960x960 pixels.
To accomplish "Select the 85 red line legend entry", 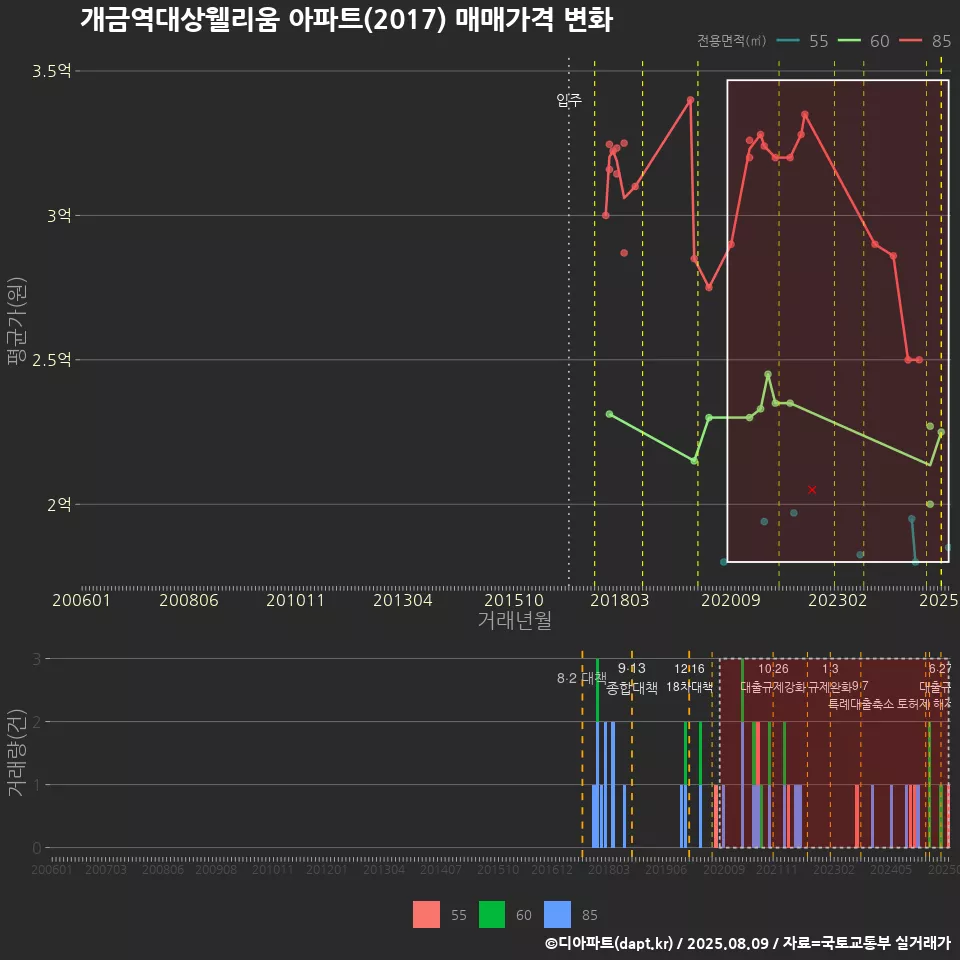I will (925, 41).
